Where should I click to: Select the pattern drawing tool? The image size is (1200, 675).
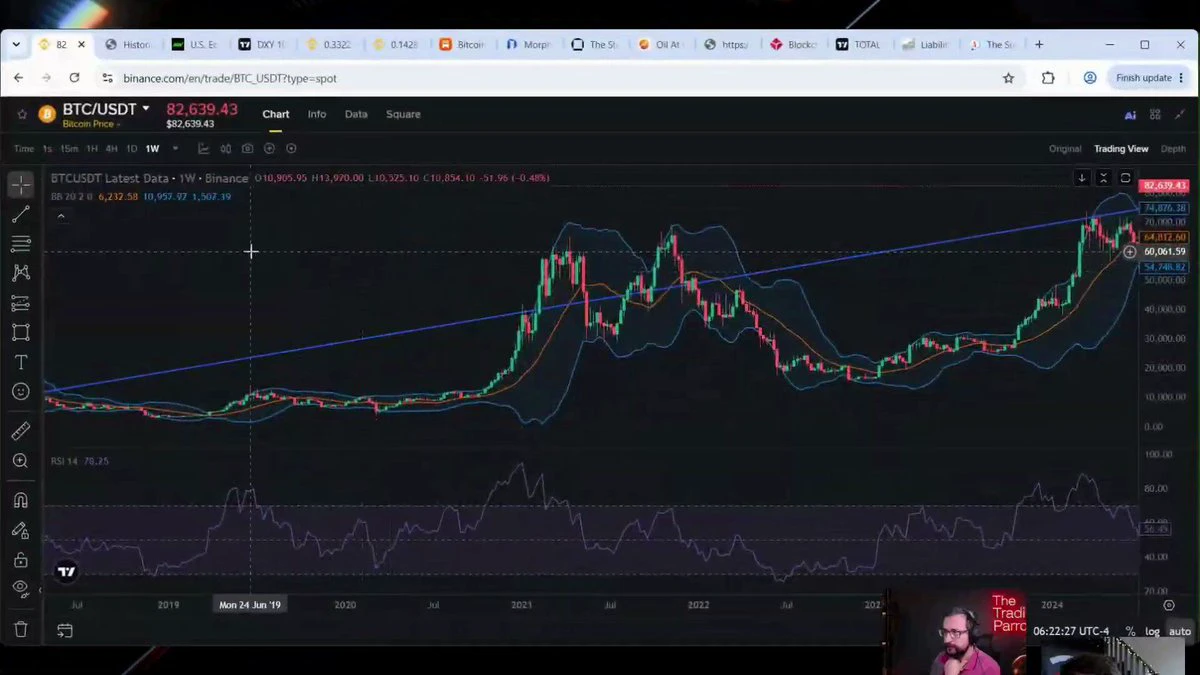point(20,272)
